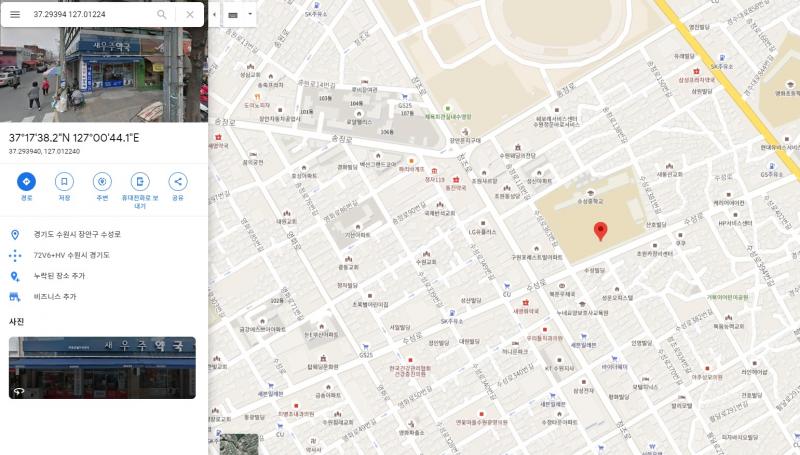The height and width of the screenshot is (455, 800).
Task: Click the blue directions button
Action: click(x=27, y=182)
